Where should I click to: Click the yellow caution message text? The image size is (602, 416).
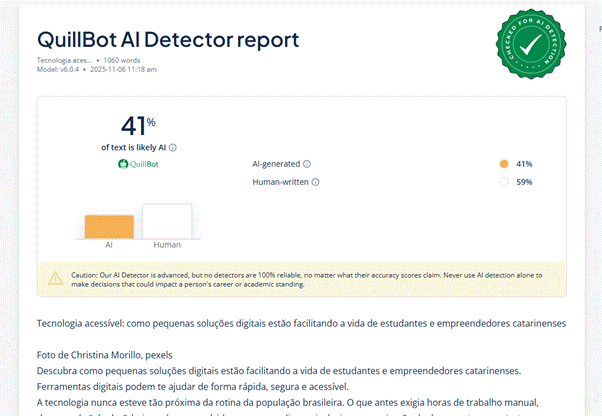coord(310,278)
